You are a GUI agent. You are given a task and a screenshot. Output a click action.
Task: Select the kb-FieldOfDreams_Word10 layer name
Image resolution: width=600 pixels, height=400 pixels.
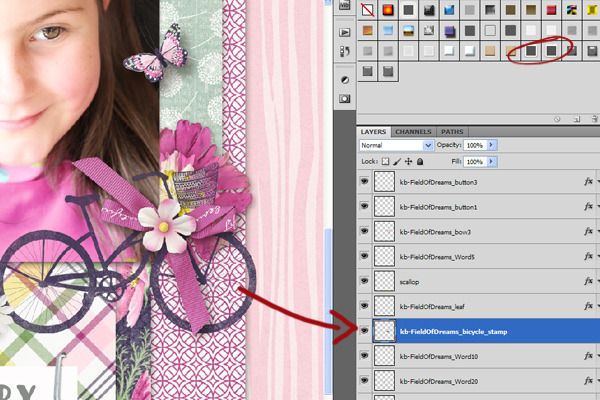[439, 356]
